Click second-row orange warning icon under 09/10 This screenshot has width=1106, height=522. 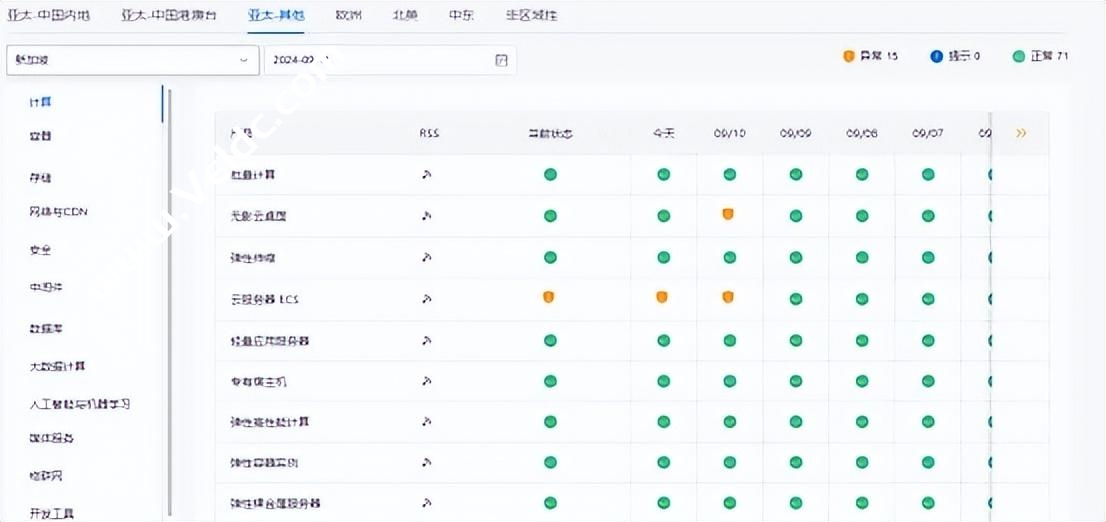pos(728,215)
